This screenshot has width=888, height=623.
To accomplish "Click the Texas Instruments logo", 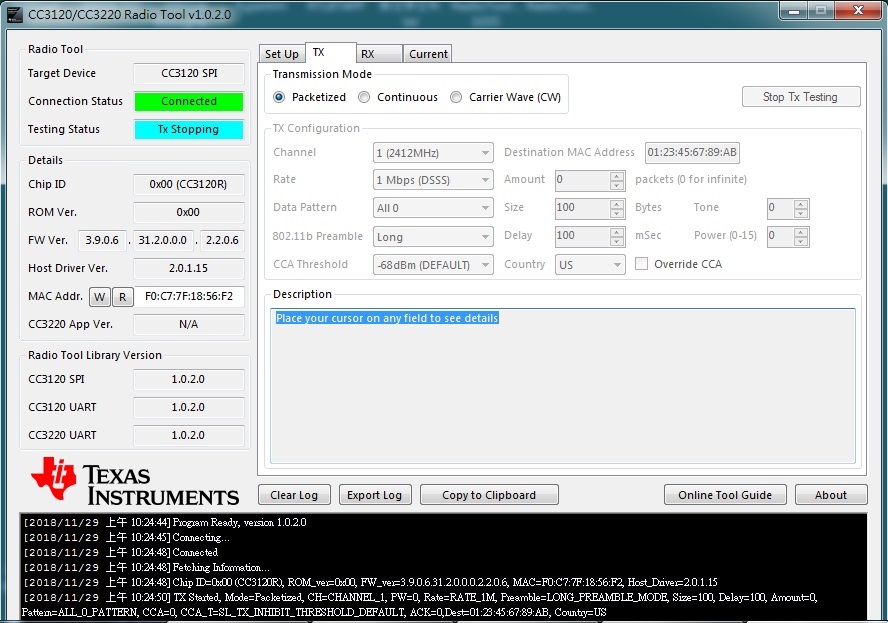I will [135, 481].
